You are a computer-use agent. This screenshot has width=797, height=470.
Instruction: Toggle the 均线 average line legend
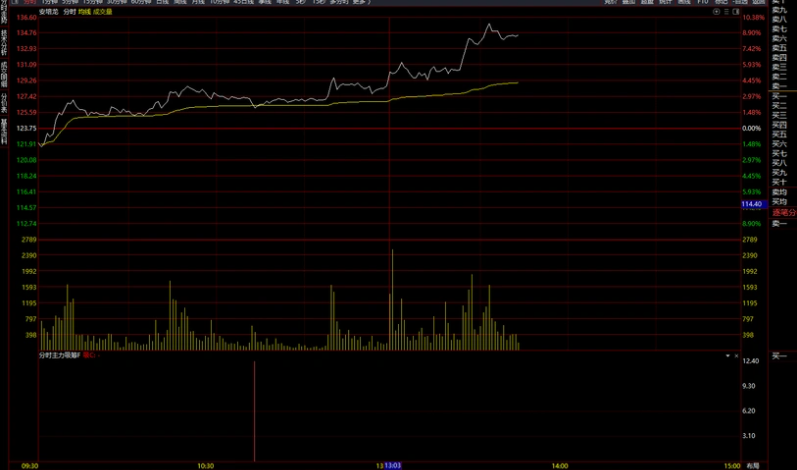(x=85, y=11)
